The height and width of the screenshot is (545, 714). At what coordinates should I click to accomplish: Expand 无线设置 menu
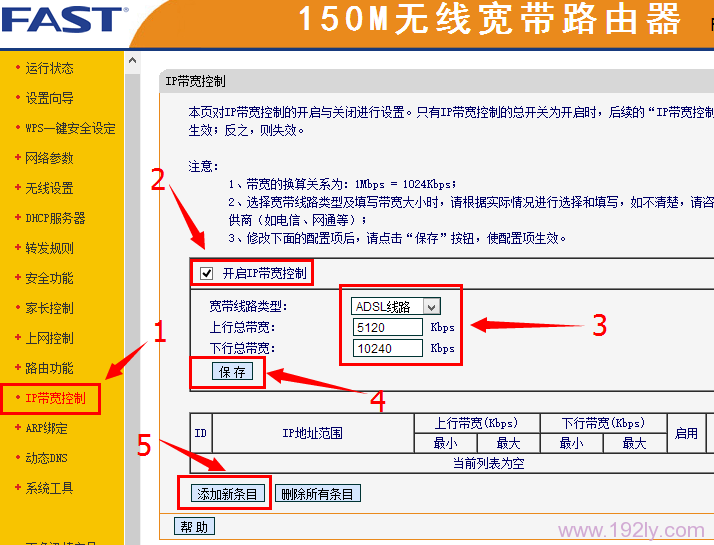click(x=49, y=188)
